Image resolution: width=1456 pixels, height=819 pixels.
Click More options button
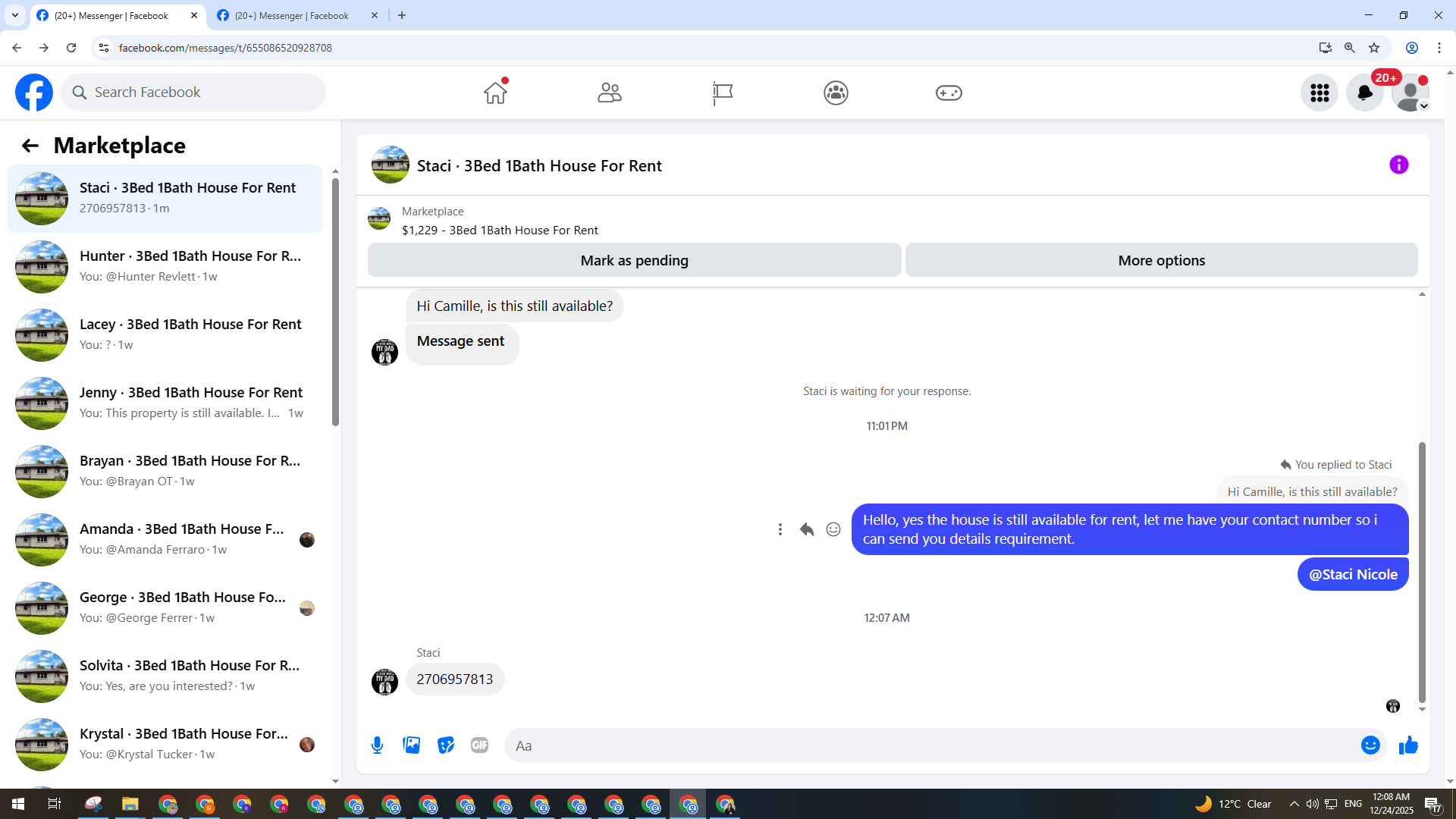(x=1161, y=260)
